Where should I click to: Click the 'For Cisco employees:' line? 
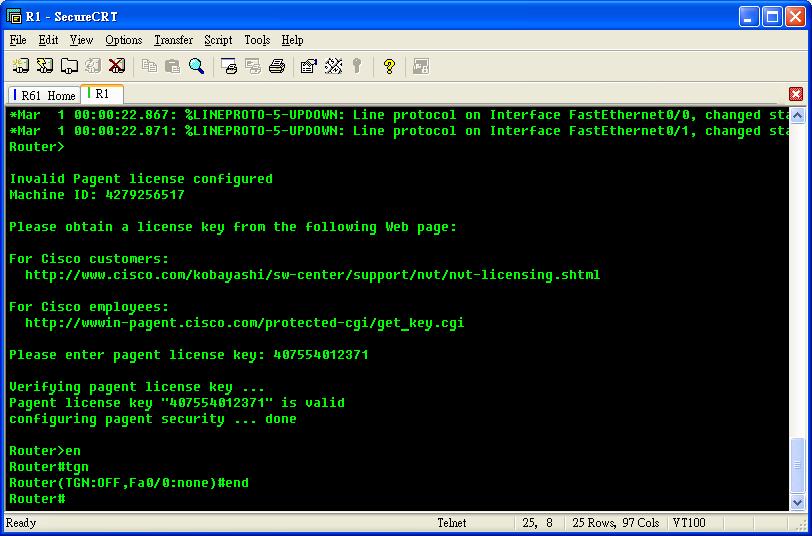tap(89, 307)
